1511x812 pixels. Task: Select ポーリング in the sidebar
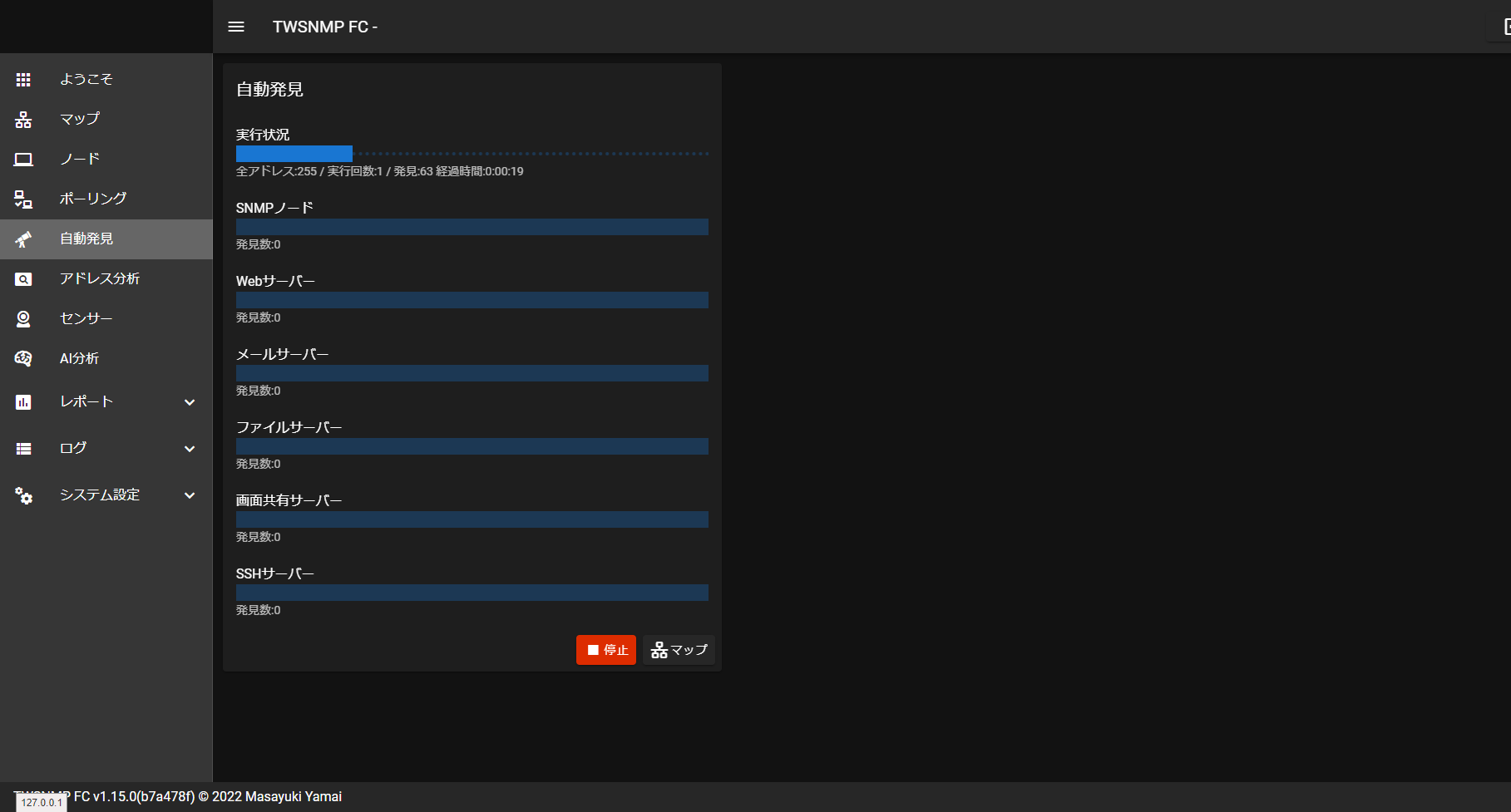(x=93, y=199)
